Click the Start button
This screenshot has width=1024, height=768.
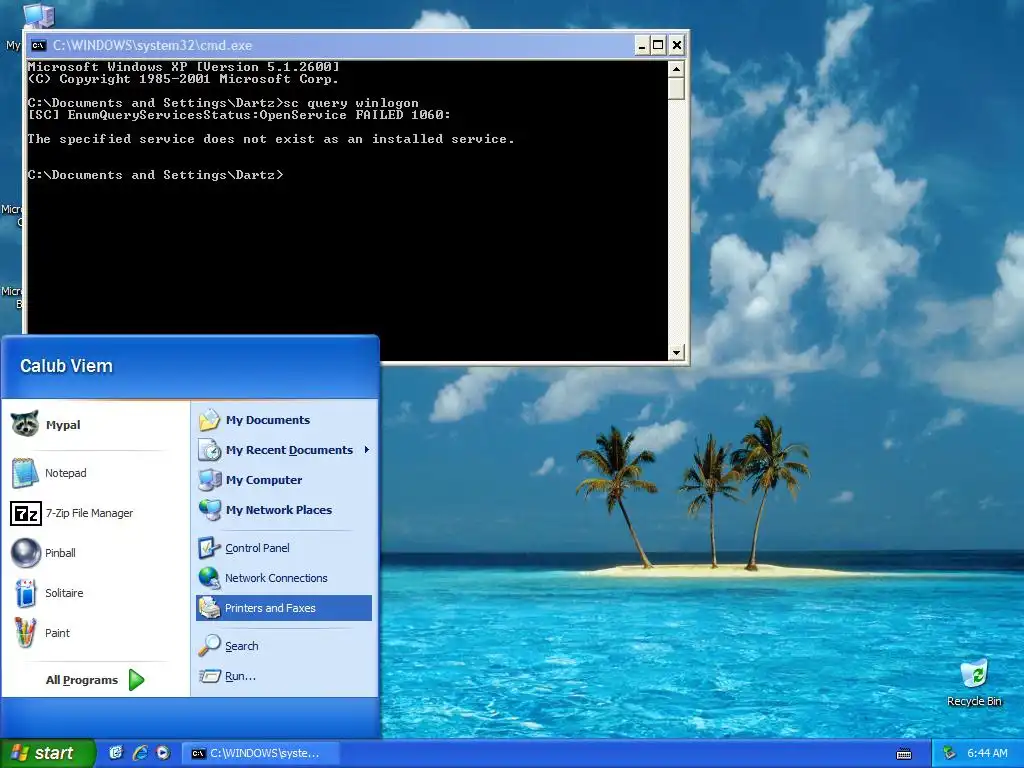click(x=48, y=753)
